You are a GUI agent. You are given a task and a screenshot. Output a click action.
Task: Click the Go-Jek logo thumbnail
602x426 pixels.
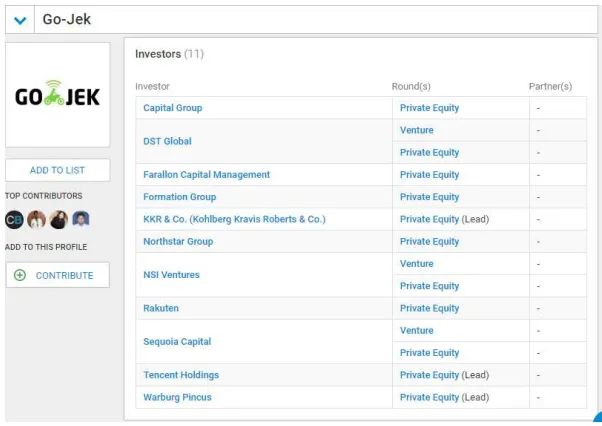coord(58,95)
